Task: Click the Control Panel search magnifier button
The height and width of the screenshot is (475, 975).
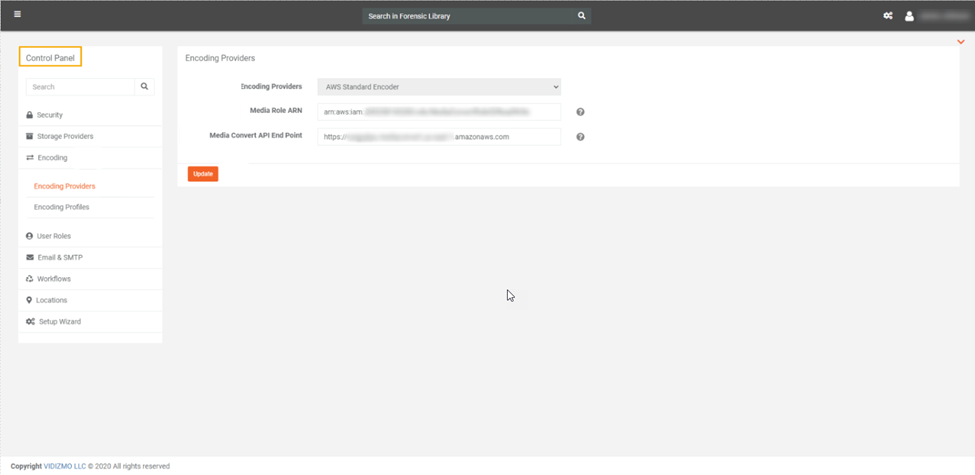Action: (144, 87)
